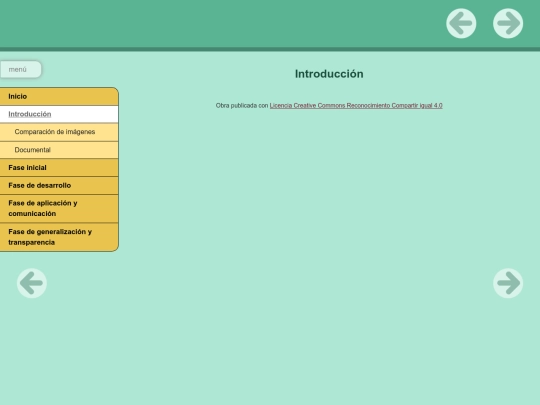This screenshot has height=405, width=540.
Task: Open Fase de aplicación y comunicación
Action: coord(59,208)
